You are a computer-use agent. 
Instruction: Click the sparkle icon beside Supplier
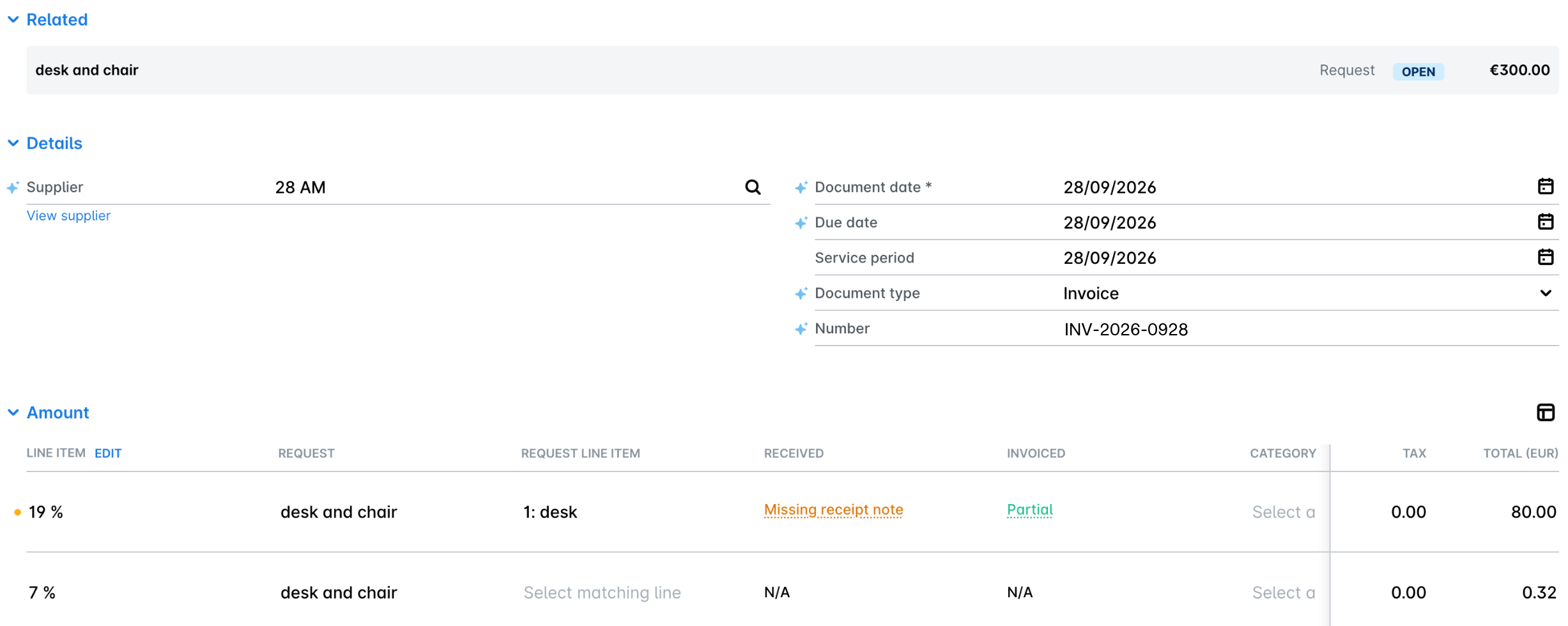pyautogui.click(x=13, y=187)
